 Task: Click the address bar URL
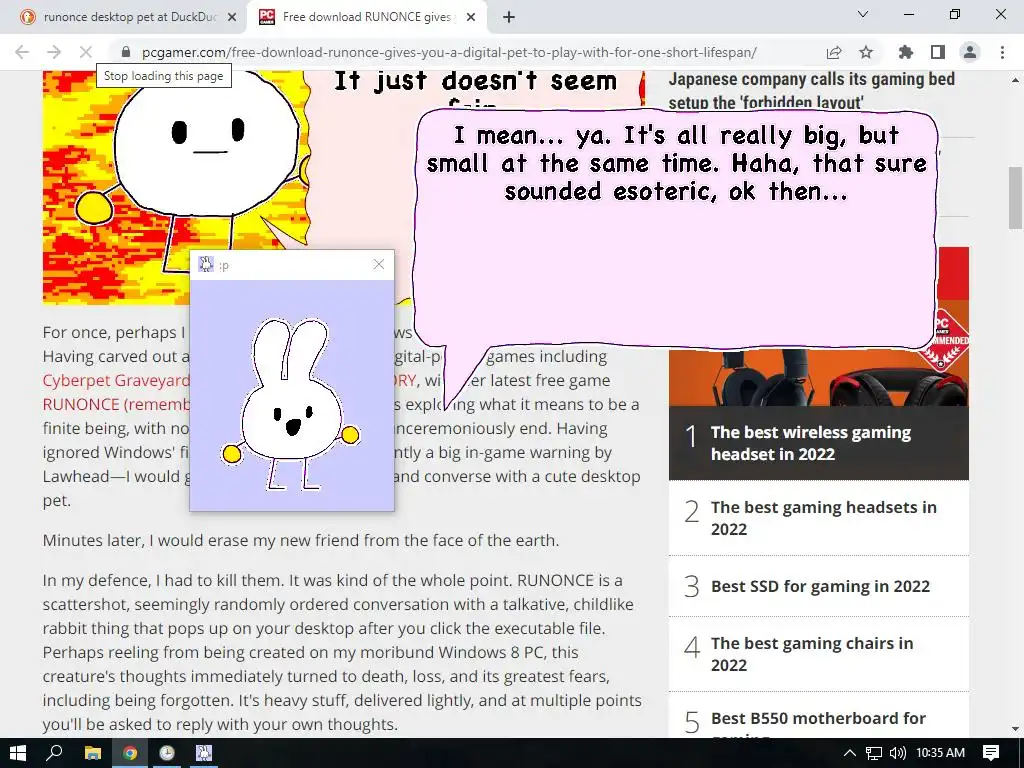click(449, 52)
